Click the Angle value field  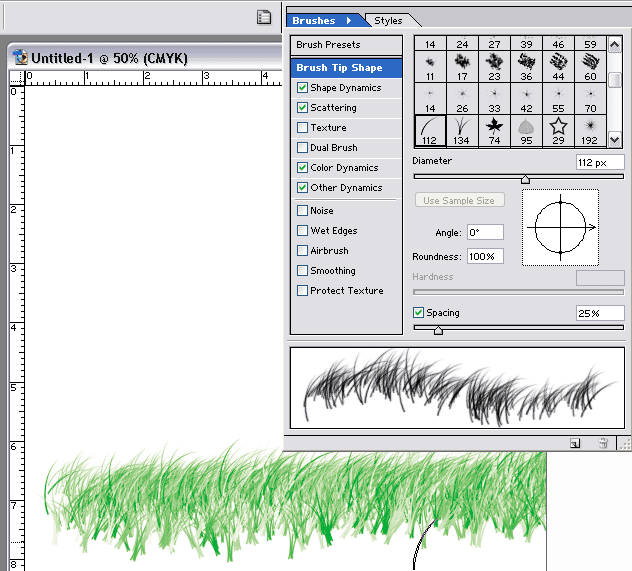485,232
